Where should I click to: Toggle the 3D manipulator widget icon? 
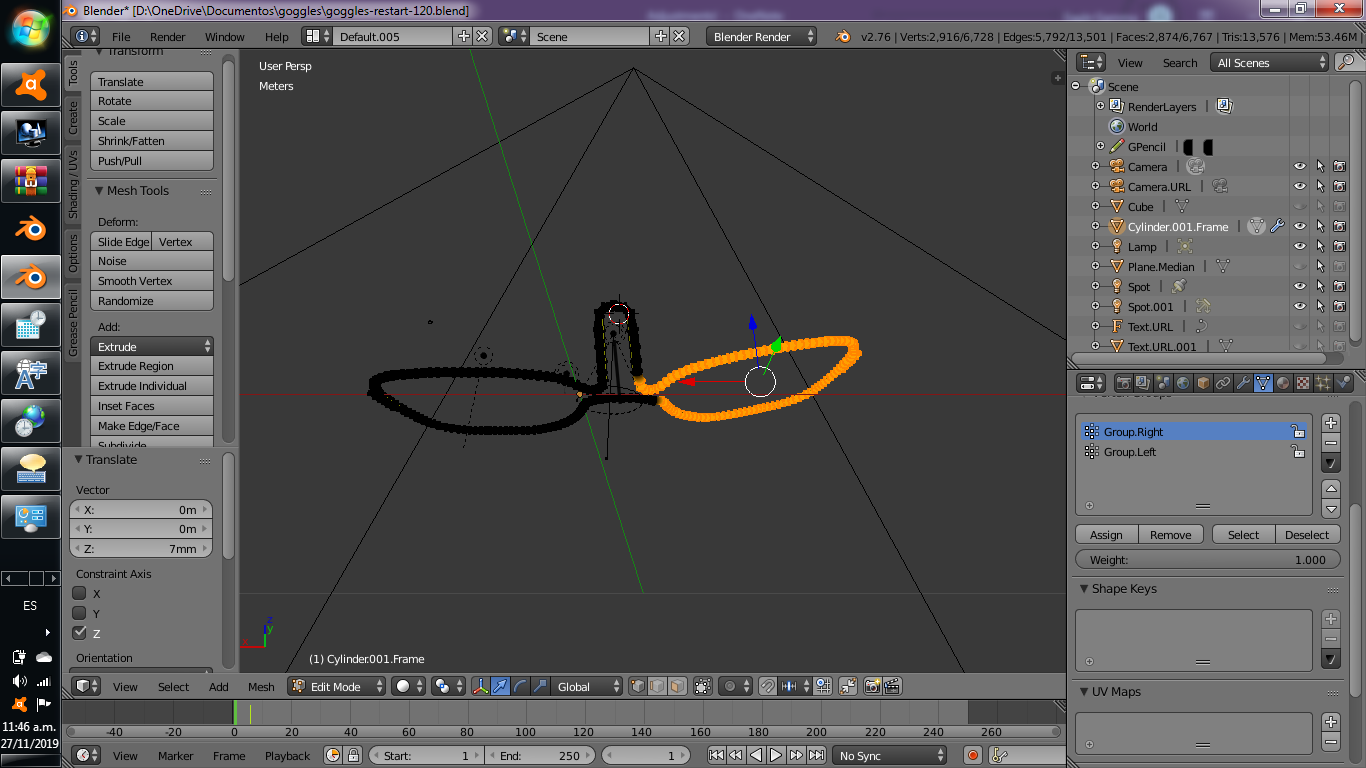coord(481,686)
